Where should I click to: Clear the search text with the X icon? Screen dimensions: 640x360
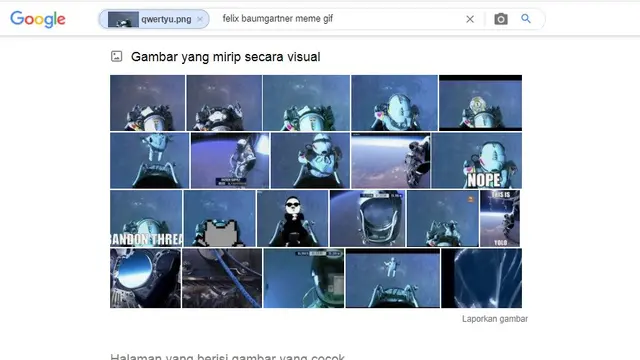(470, 19)
